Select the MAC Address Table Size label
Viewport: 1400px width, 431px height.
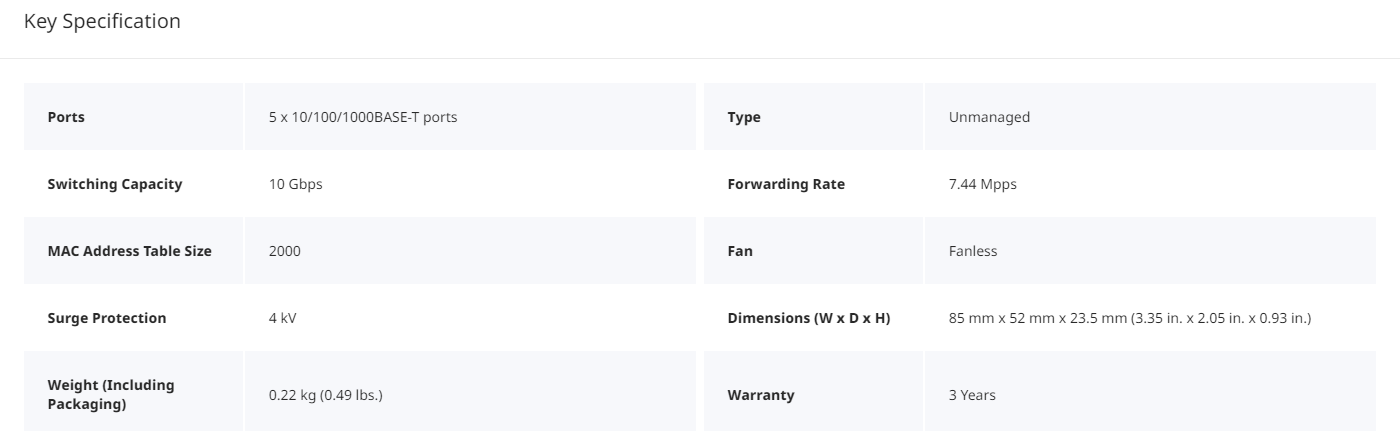tap(130, 251)
